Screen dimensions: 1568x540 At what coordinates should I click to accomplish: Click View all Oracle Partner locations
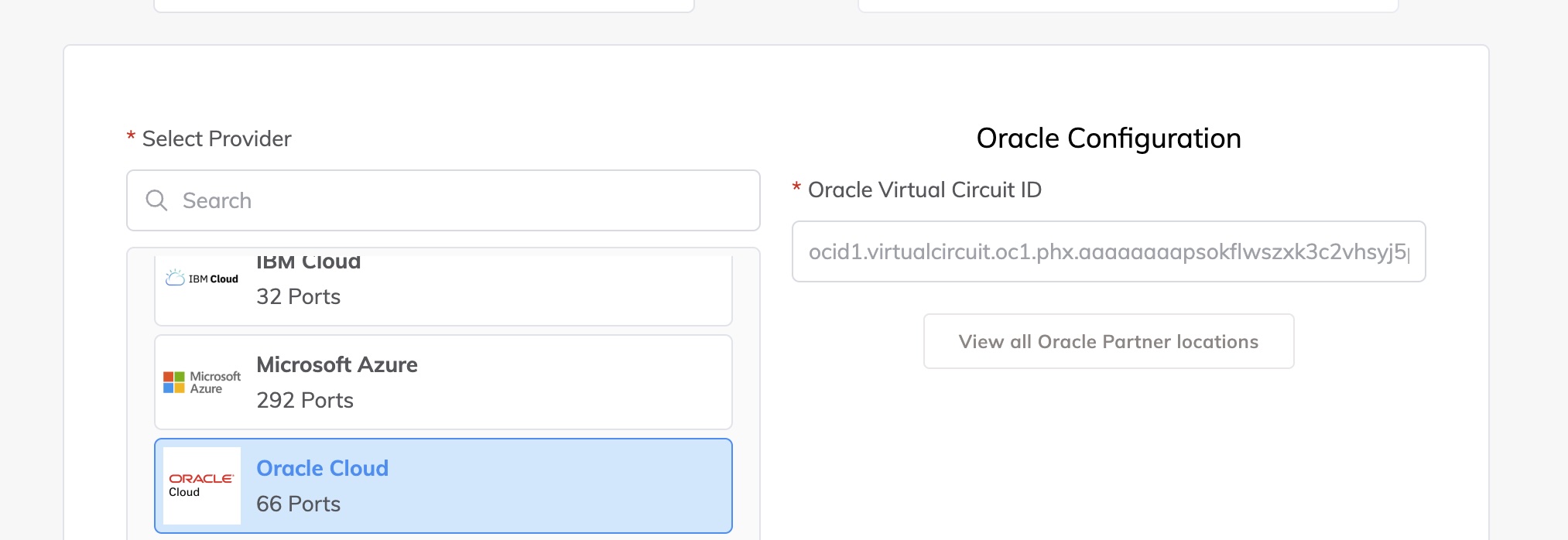click(1108, 341)
